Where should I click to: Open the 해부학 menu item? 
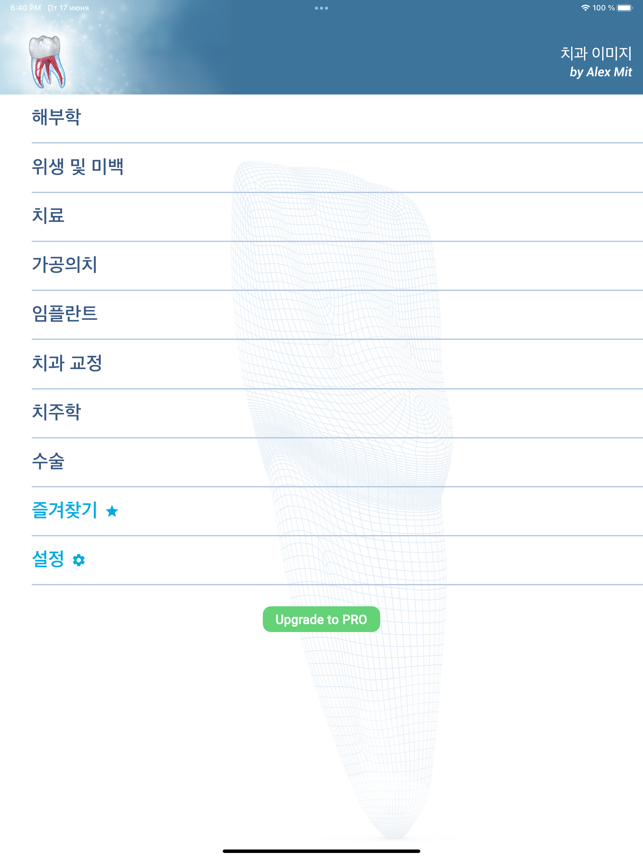coord(56,117)
